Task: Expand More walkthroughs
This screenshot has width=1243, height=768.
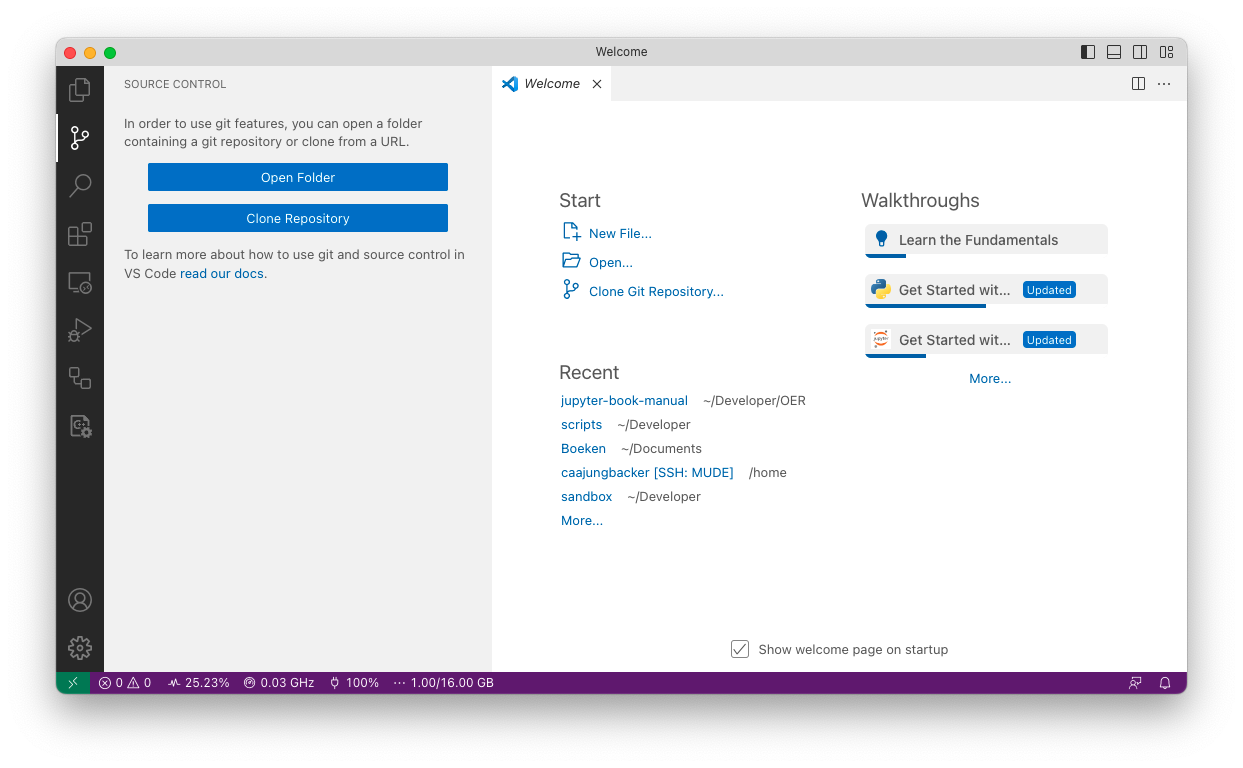Action: click(x=989, y=378)
